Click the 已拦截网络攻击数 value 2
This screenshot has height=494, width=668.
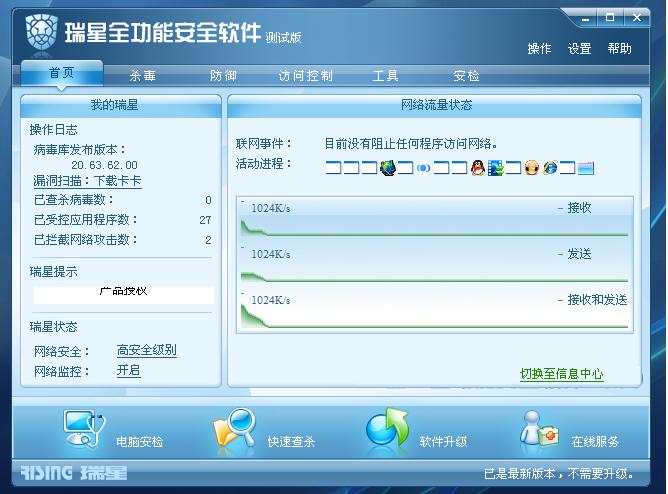208,240
